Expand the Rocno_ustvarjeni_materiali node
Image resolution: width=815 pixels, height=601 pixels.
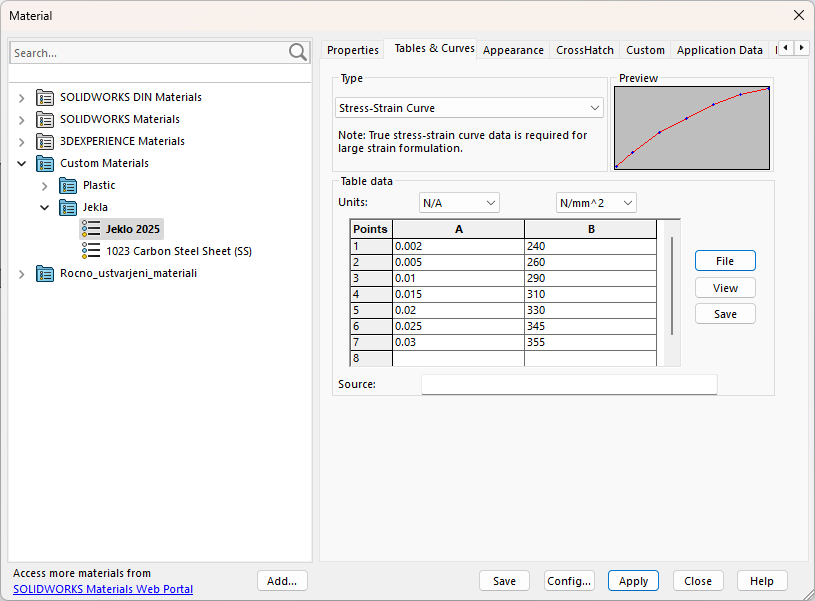(21, 274)
